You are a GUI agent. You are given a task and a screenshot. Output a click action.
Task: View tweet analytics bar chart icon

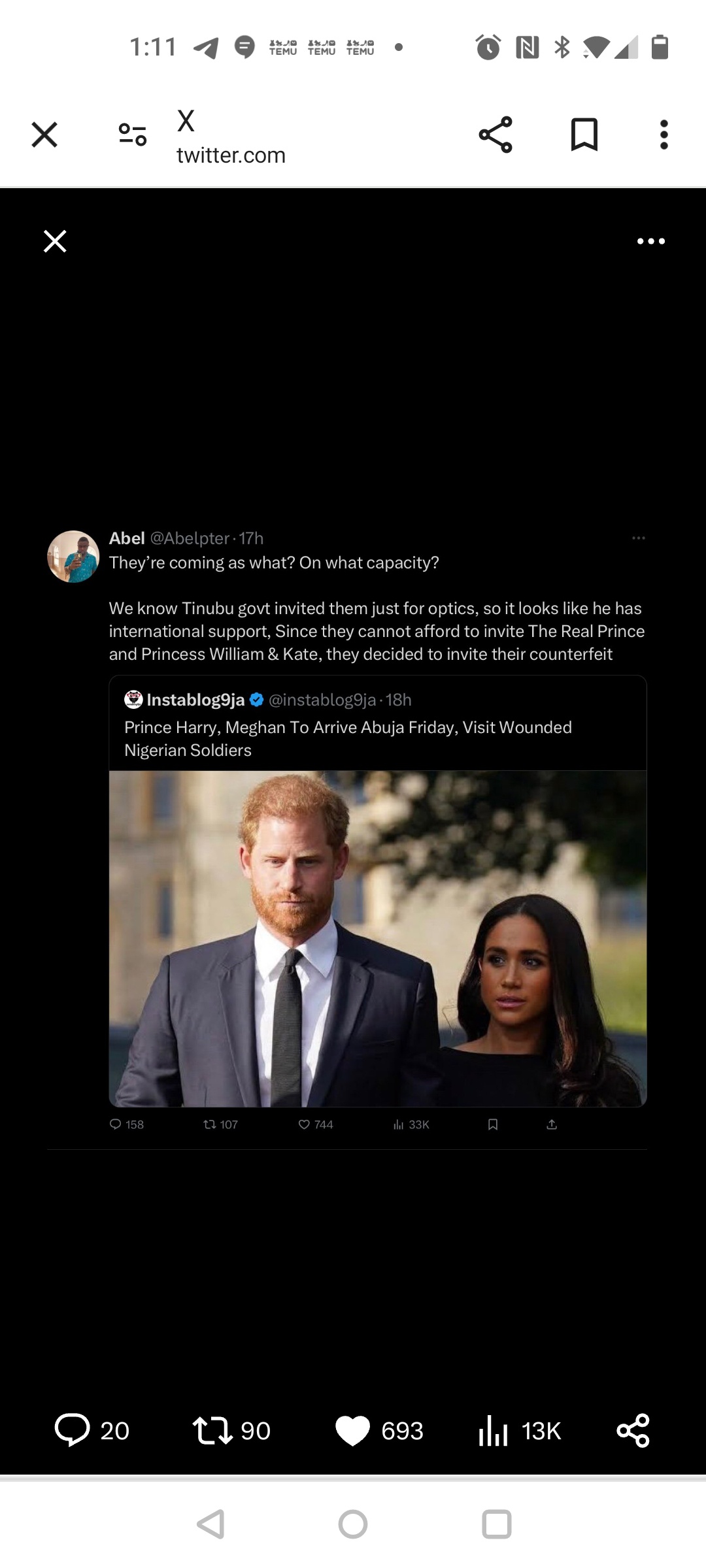pyautogui.click(x=494, y=1430)
